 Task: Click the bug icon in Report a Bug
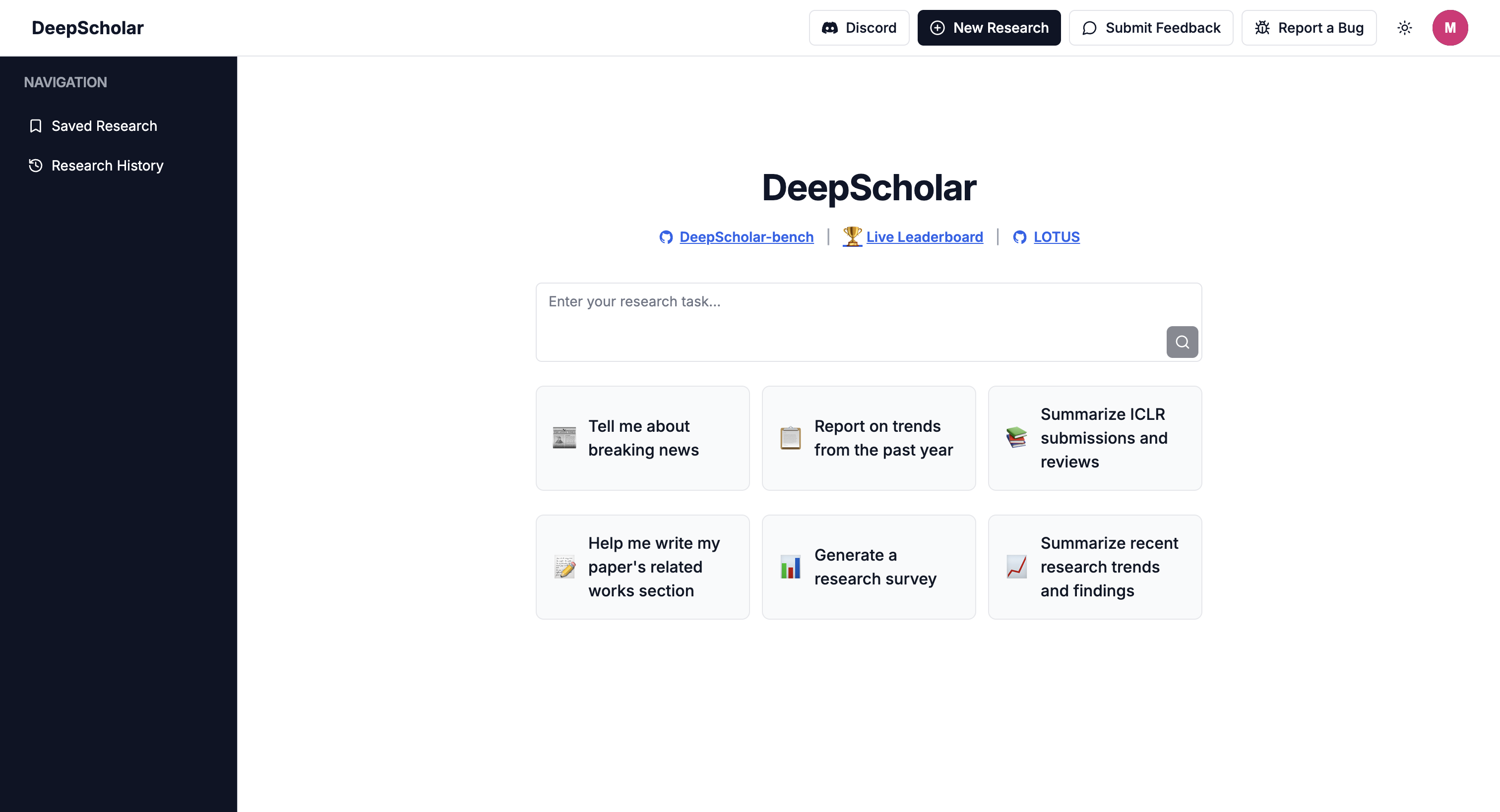coord(1262,27)
